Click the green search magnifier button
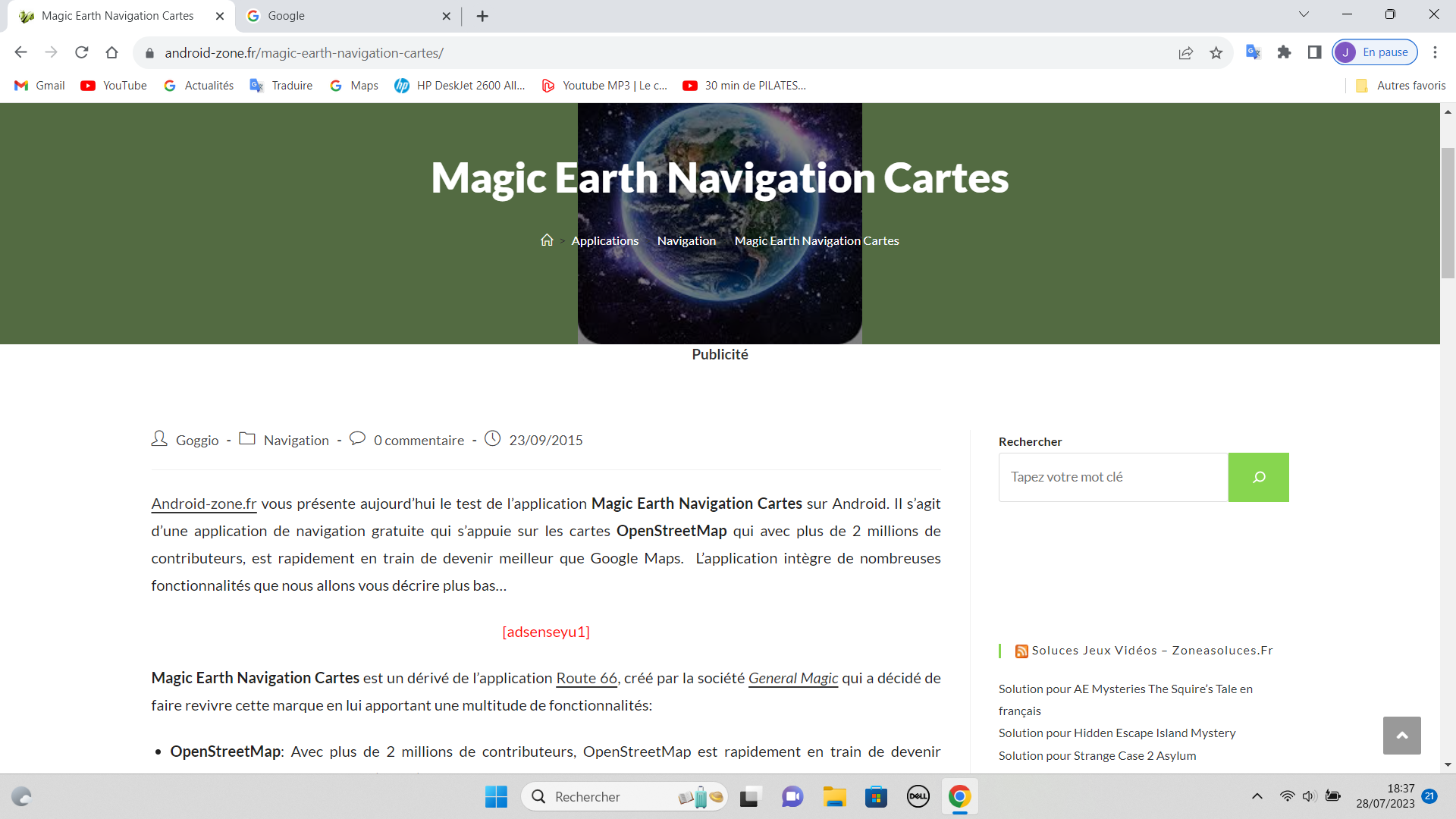The height and width of the screenshot is (819, 1456). point(1258,477)
